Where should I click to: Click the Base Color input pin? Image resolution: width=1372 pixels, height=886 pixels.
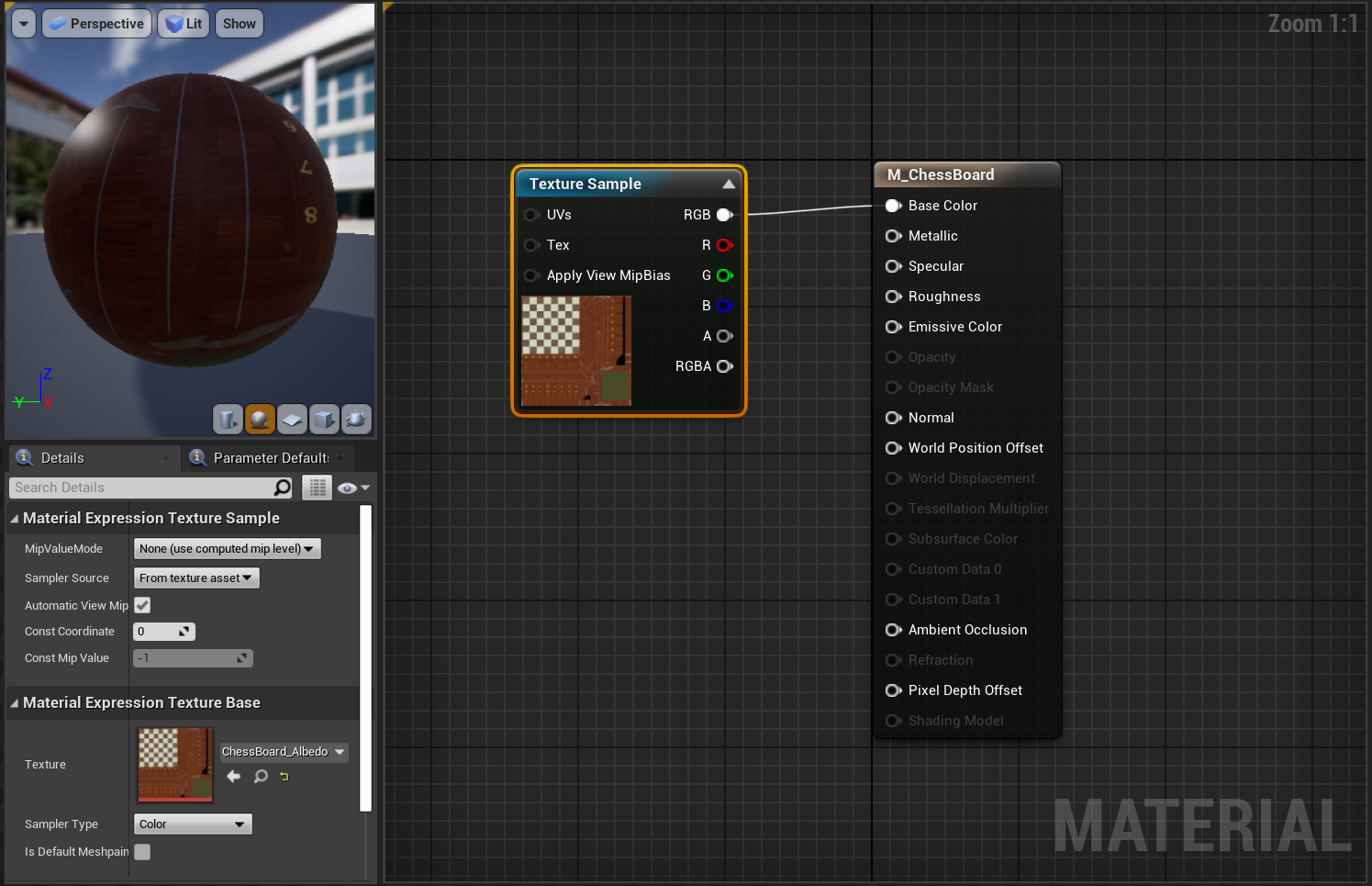tap(893, 206)
